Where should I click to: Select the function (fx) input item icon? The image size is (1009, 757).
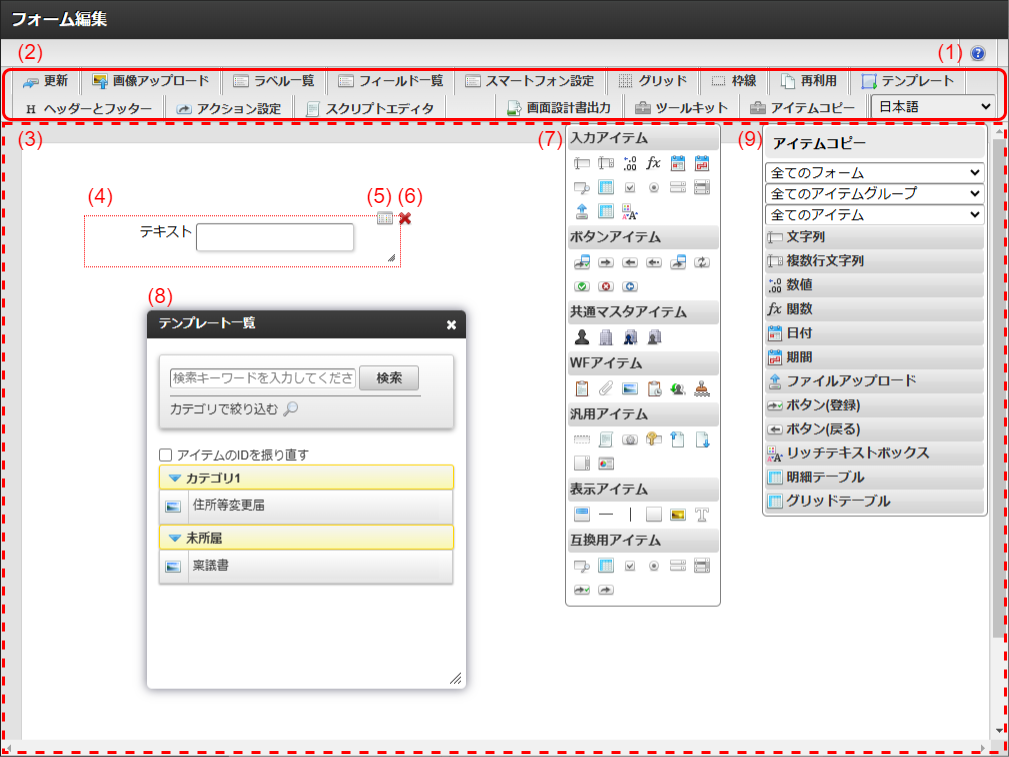[x=653, y=163]
